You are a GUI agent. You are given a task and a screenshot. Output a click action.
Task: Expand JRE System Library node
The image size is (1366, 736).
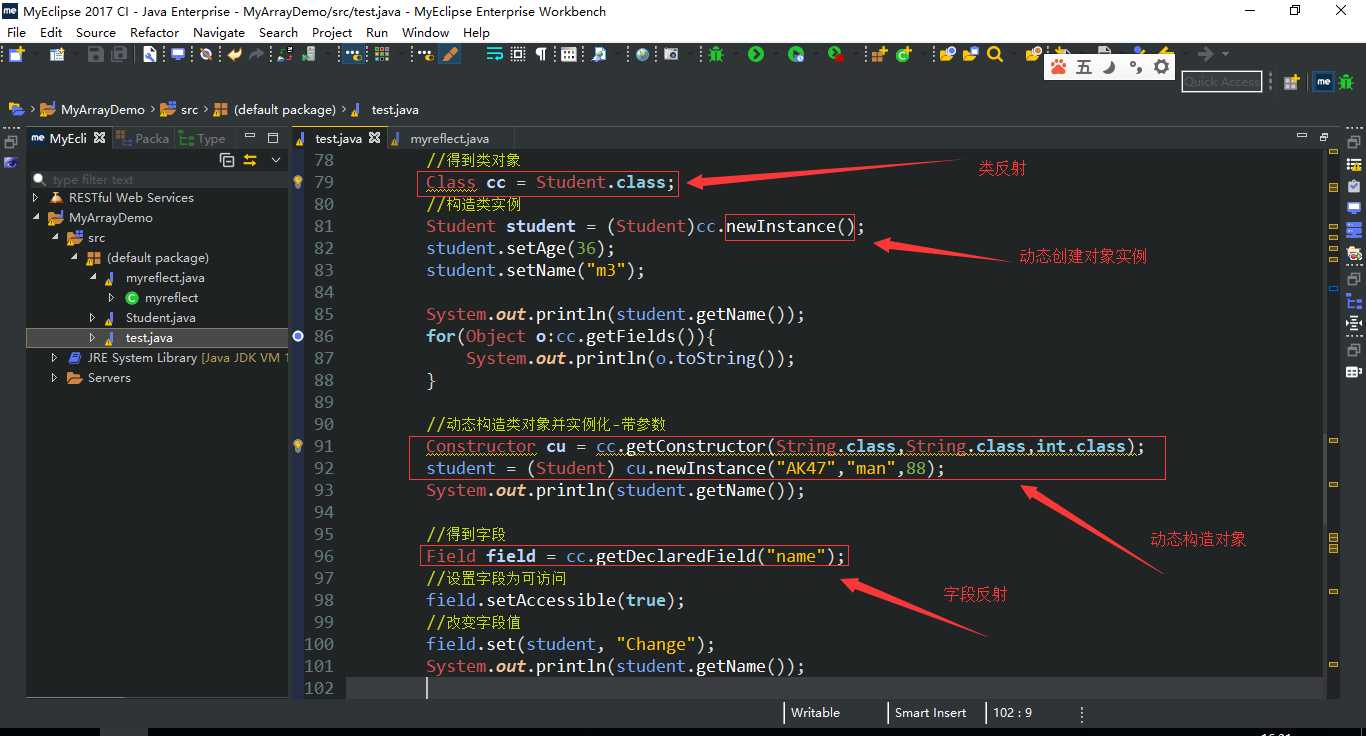coord(55,358)
